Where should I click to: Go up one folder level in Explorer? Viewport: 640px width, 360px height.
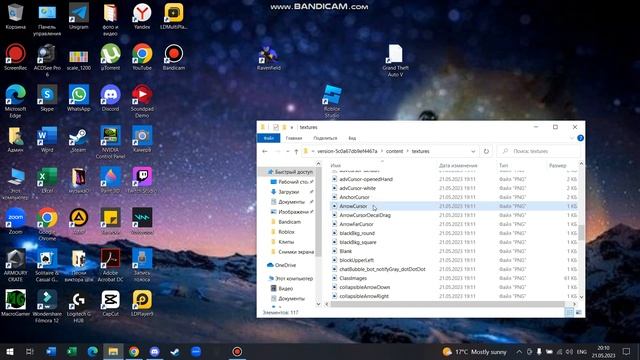click(x=296, y=151)
